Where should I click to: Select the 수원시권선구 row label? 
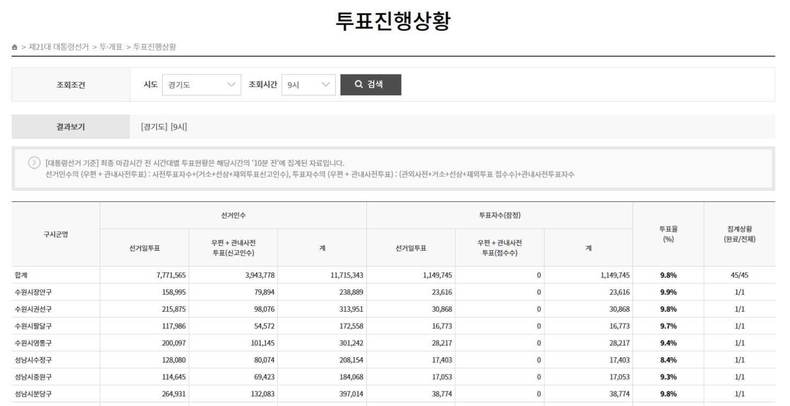(x=33, y=309)
